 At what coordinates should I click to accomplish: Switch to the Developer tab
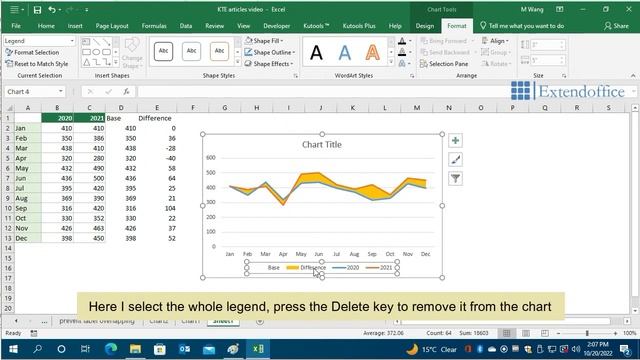tap(277, 26)
